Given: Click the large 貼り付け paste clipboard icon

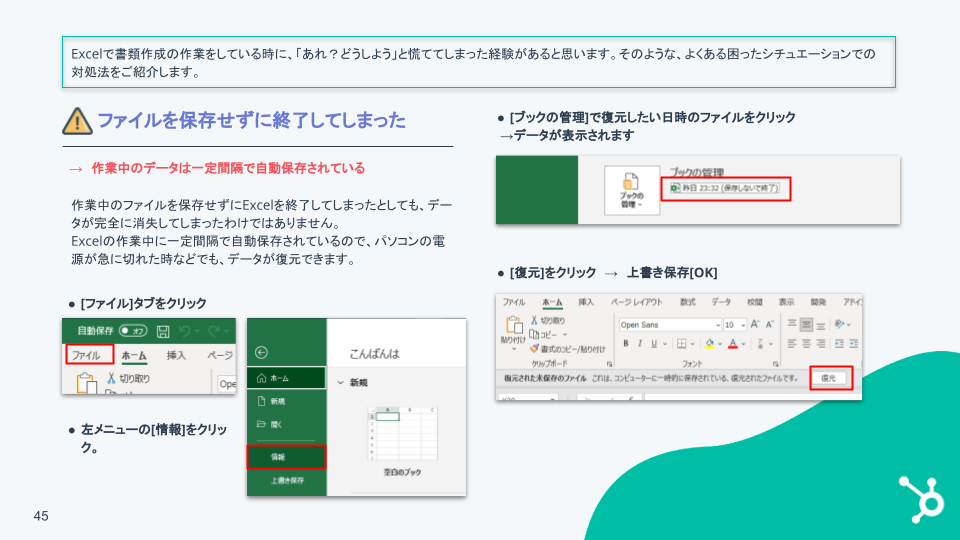Looking at the screenshot, I should (x=514, y=325).
